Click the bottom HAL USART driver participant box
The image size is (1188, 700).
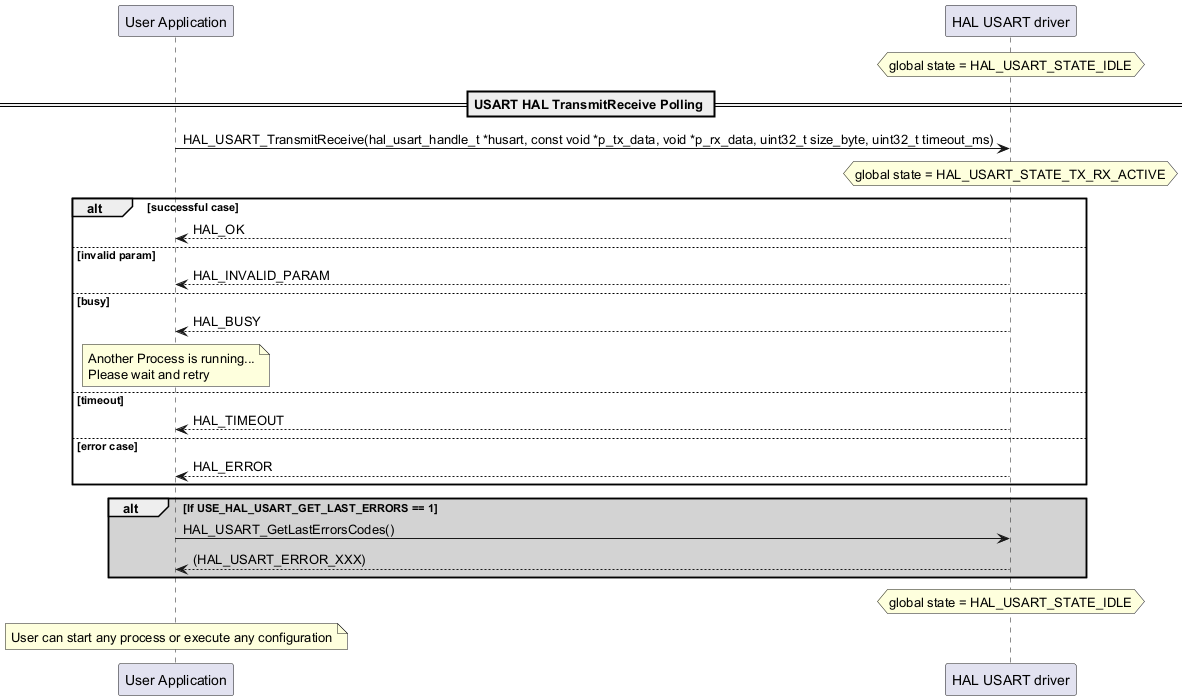click(1010, 680)
